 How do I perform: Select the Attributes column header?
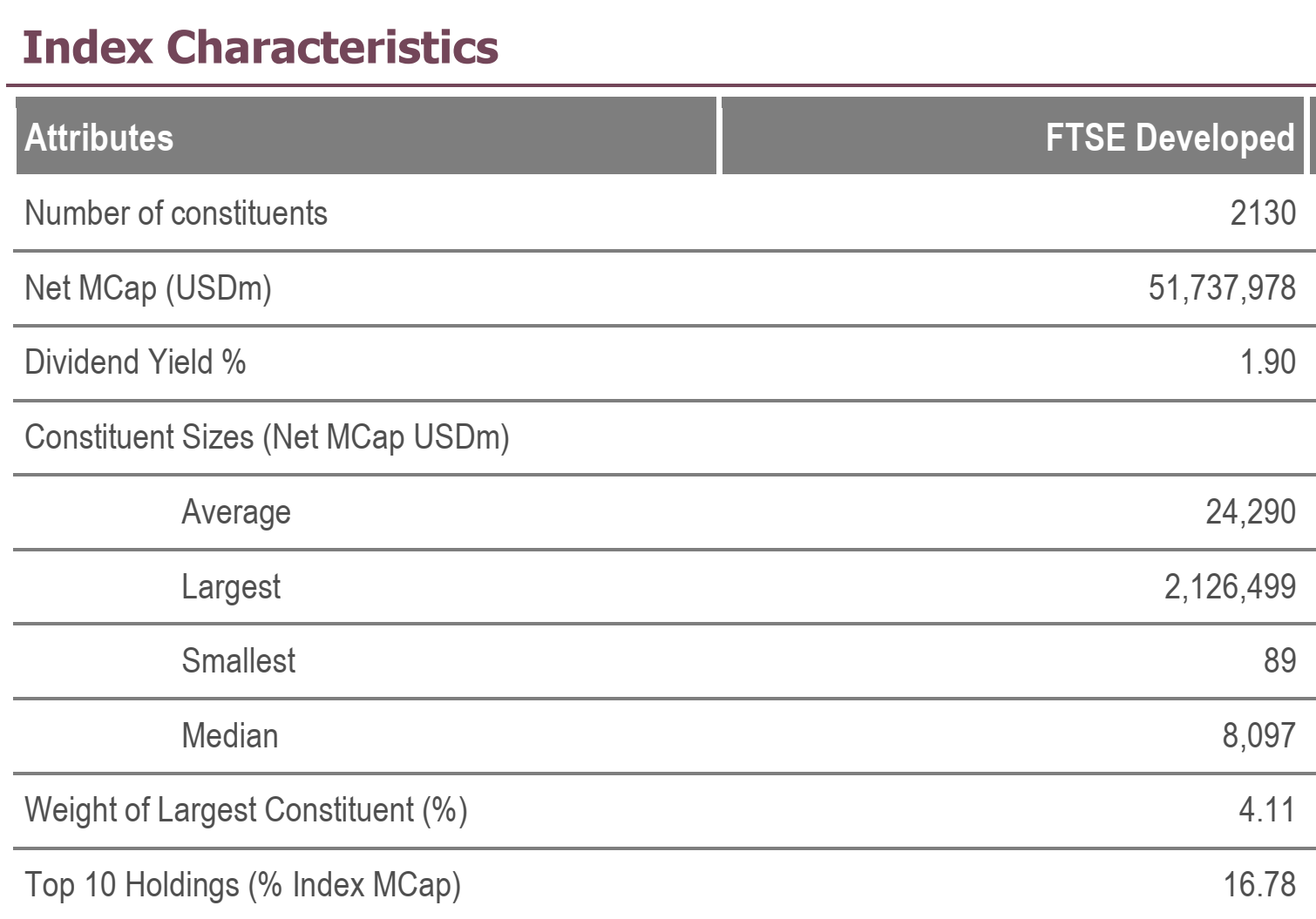click(x=99, y=138)
